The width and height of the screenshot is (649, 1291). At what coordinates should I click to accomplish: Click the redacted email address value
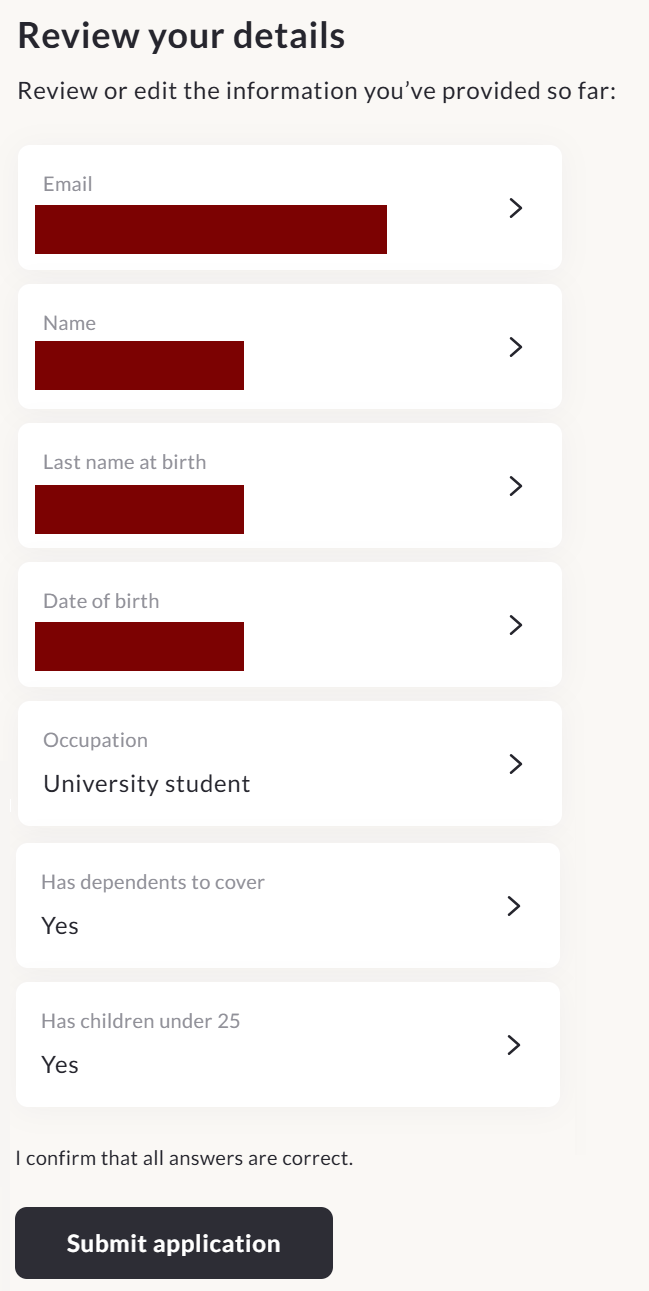(211, 229)
